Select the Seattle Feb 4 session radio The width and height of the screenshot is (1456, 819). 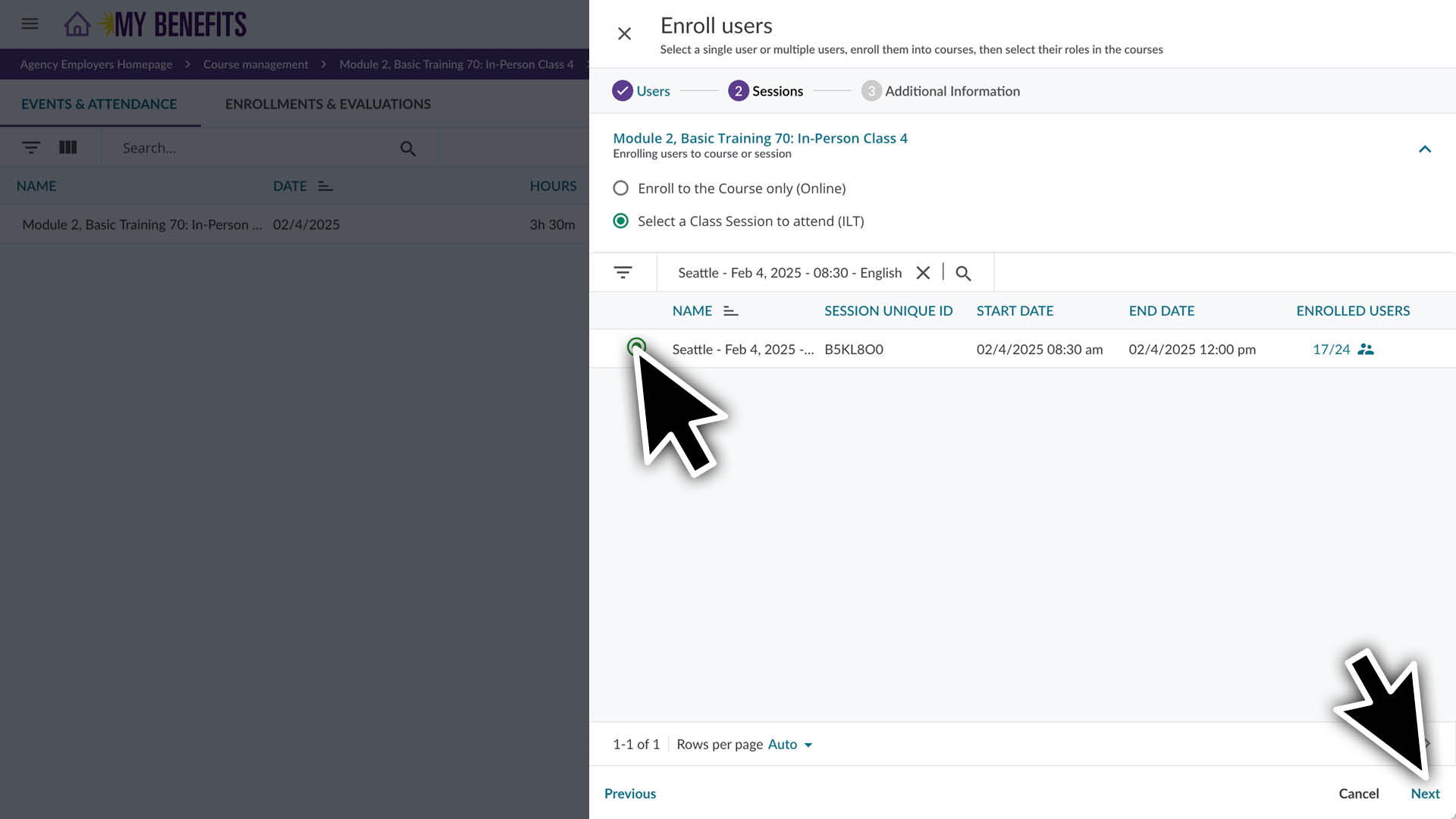point(636,347)
